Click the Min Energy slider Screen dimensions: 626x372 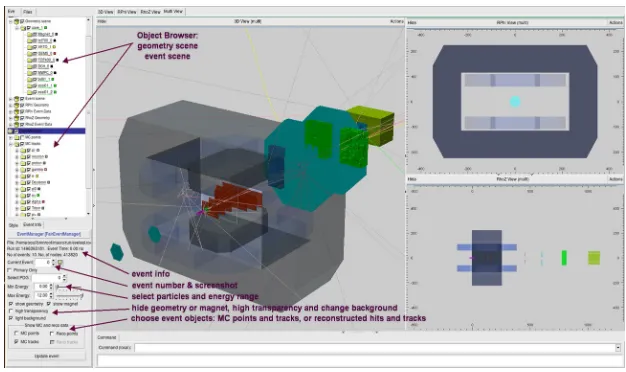[69, 287]
